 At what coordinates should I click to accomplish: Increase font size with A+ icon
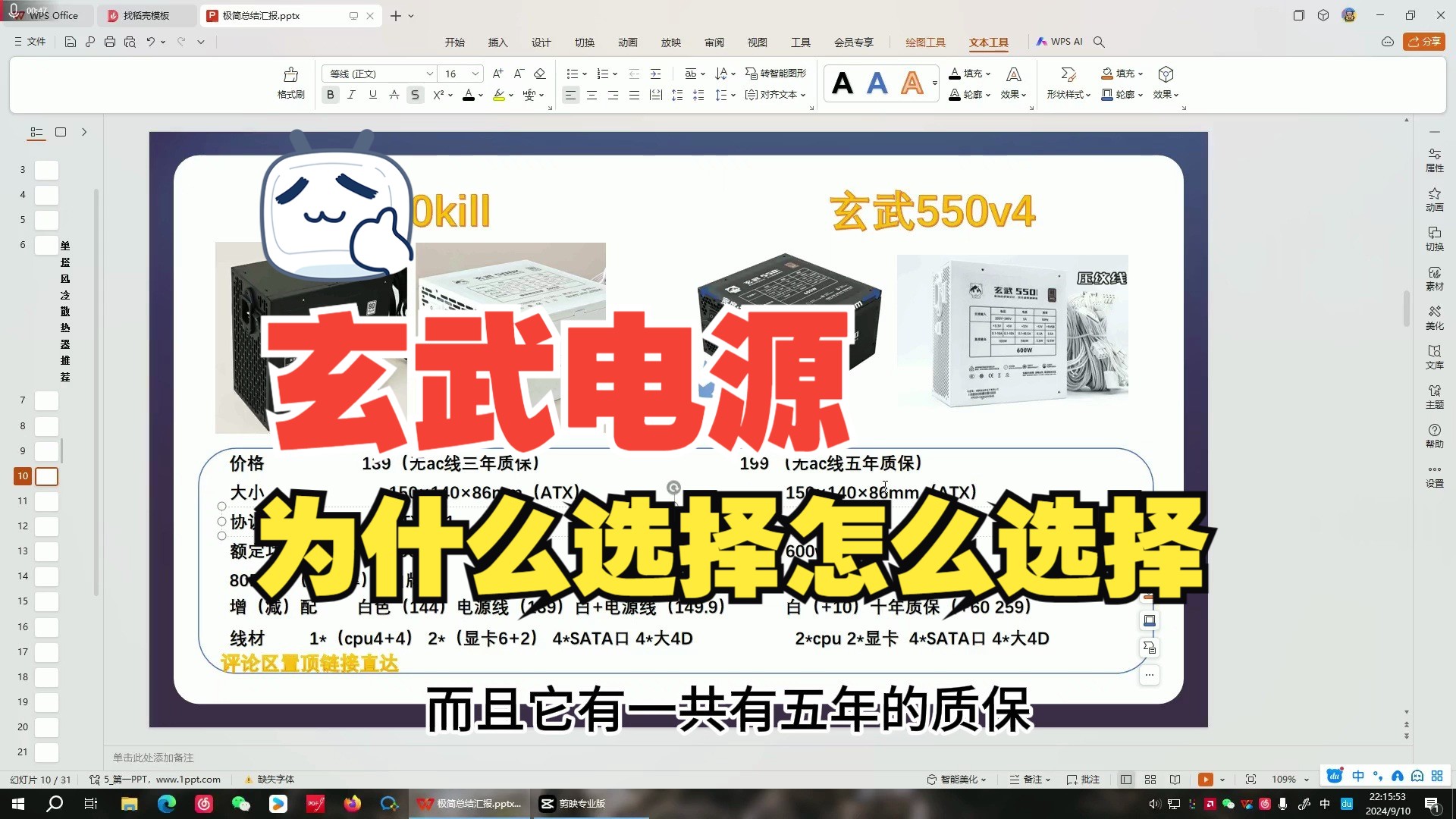(497, 74)
